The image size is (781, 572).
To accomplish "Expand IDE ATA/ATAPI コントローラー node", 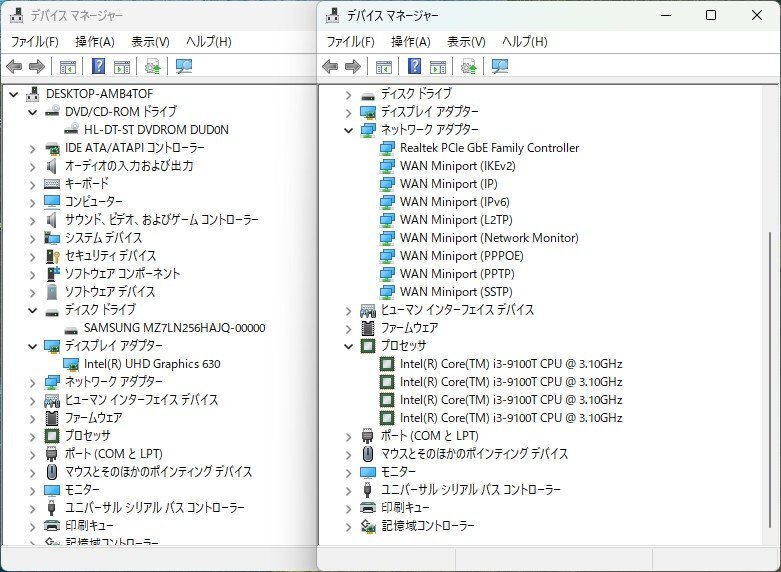I will pos(33,148).
